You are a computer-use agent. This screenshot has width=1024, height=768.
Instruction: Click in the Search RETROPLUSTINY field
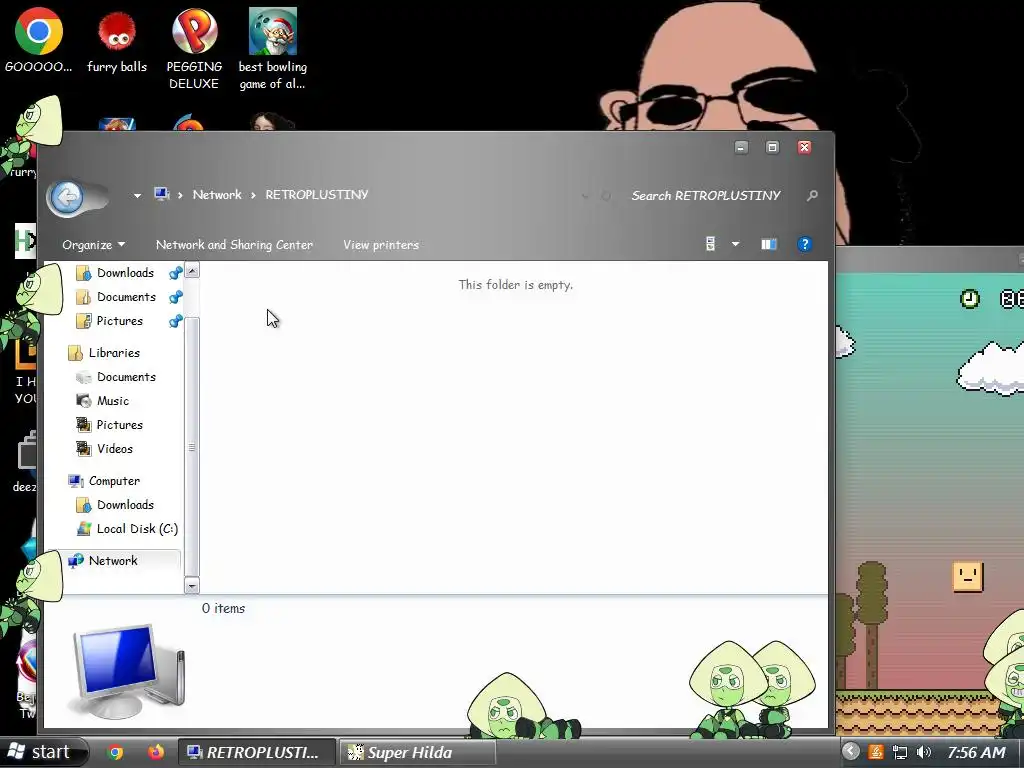(705, 195)
